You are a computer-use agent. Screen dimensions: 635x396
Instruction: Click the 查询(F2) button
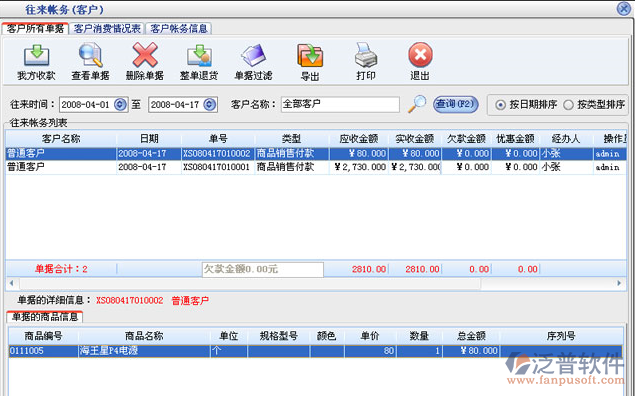coord(456,104)
